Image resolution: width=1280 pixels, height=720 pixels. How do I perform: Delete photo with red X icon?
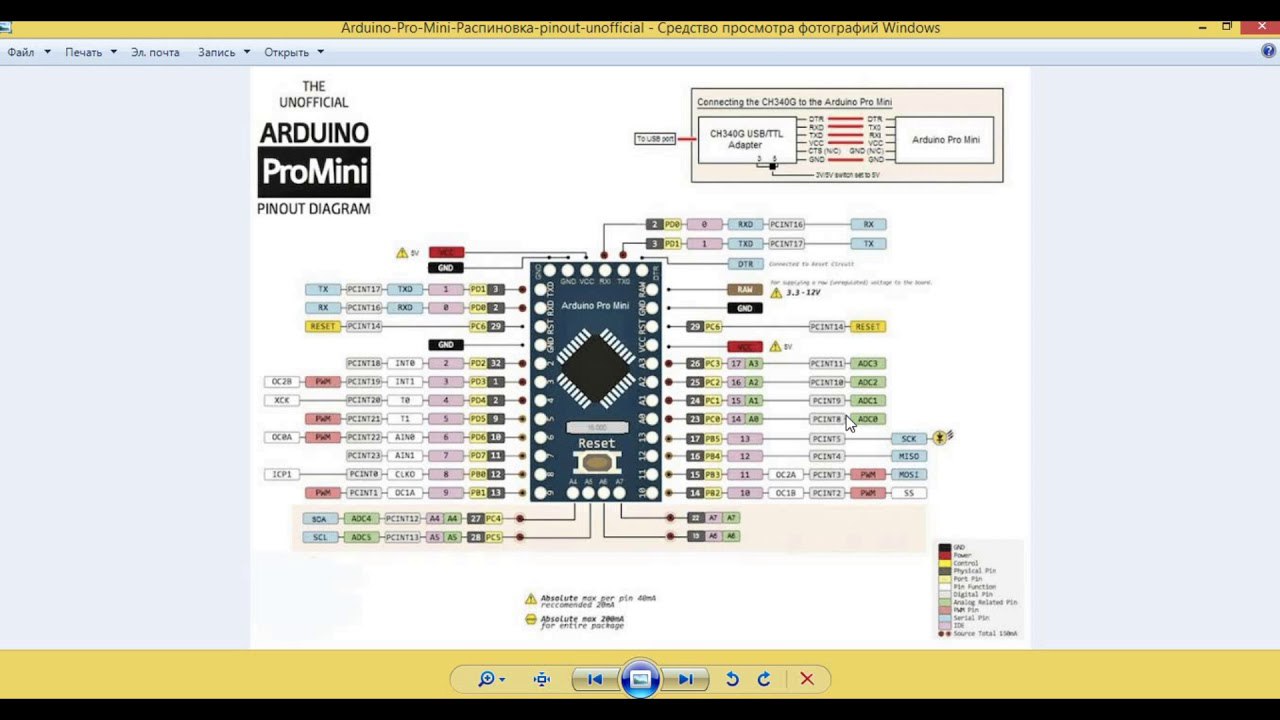[x=807, y=679]
